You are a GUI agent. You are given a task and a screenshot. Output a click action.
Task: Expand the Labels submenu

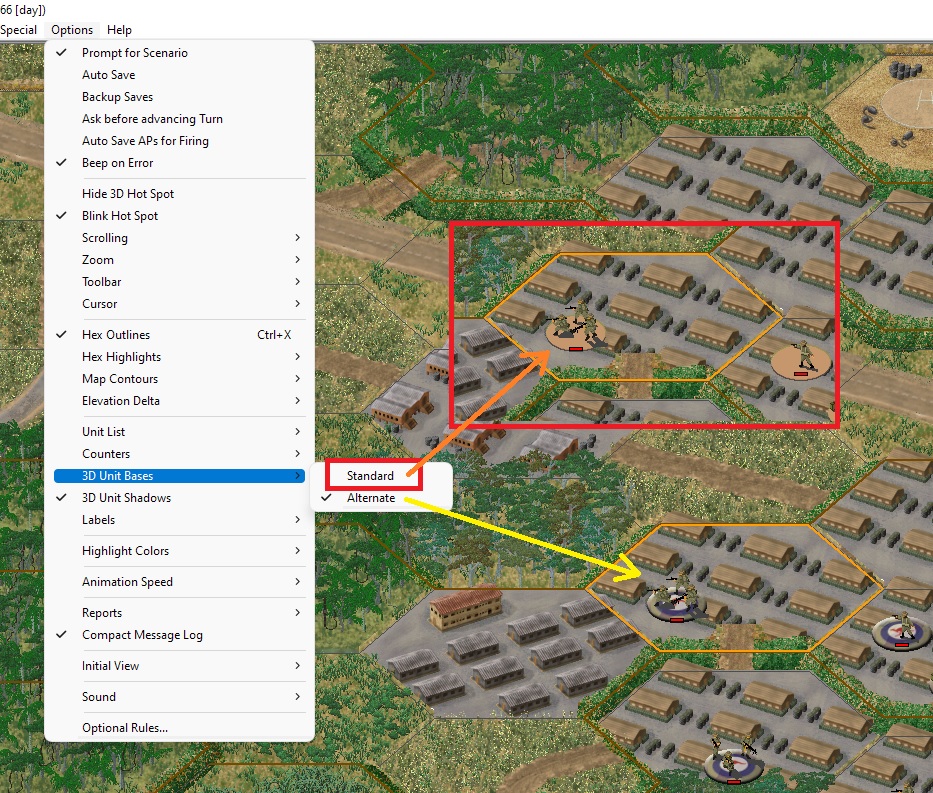[x=179, y=520]
